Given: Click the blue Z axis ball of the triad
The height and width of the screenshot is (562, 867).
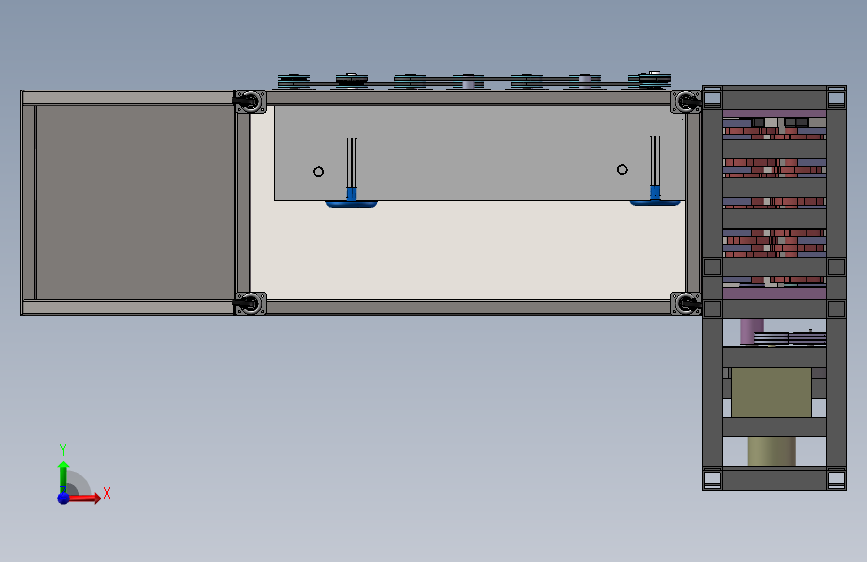Looking at the screenshot, I should pos(64,498).
